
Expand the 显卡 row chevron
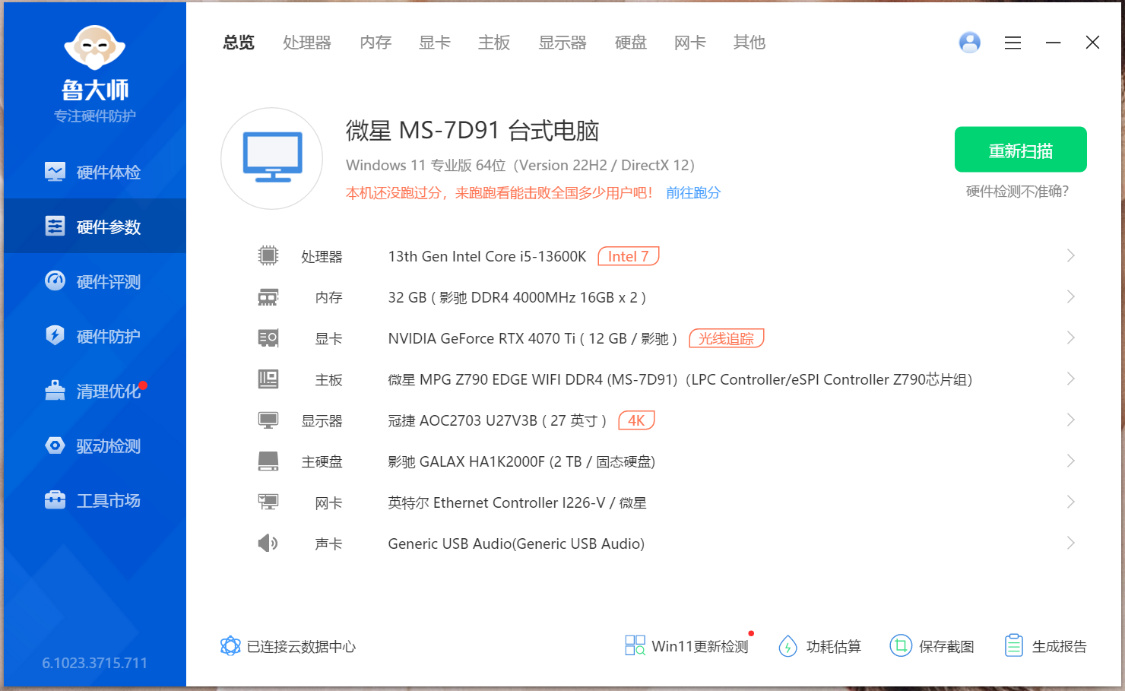[1070, 338]
